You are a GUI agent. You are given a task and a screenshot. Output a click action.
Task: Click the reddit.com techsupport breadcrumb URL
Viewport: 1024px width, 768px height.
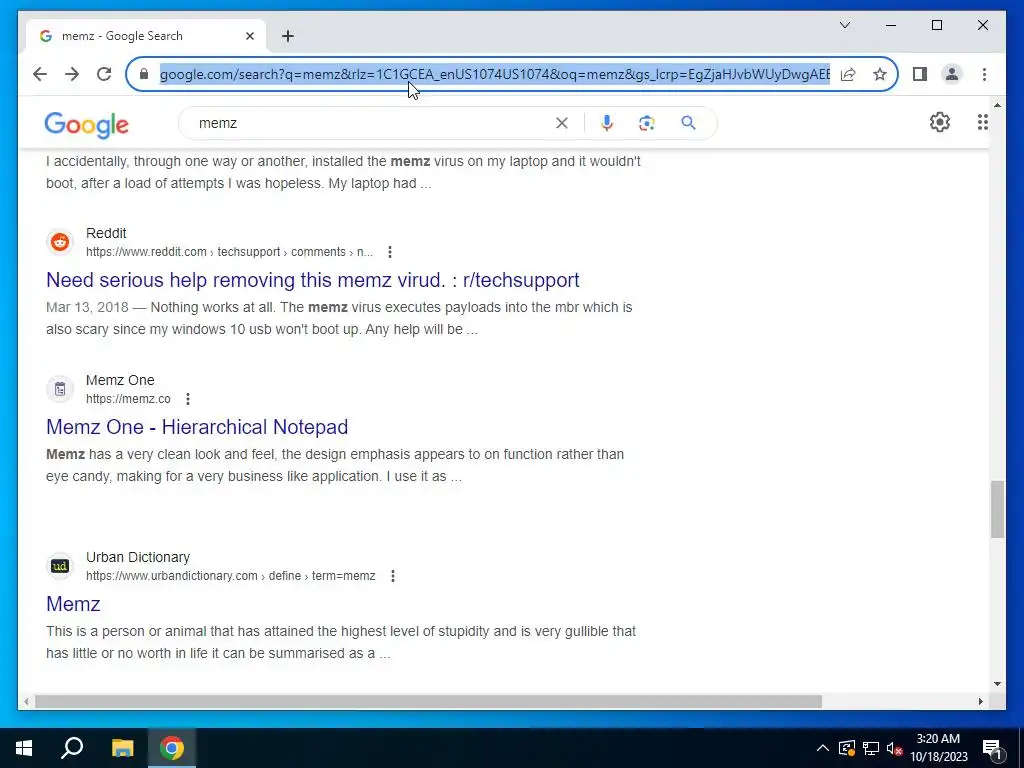229,252
